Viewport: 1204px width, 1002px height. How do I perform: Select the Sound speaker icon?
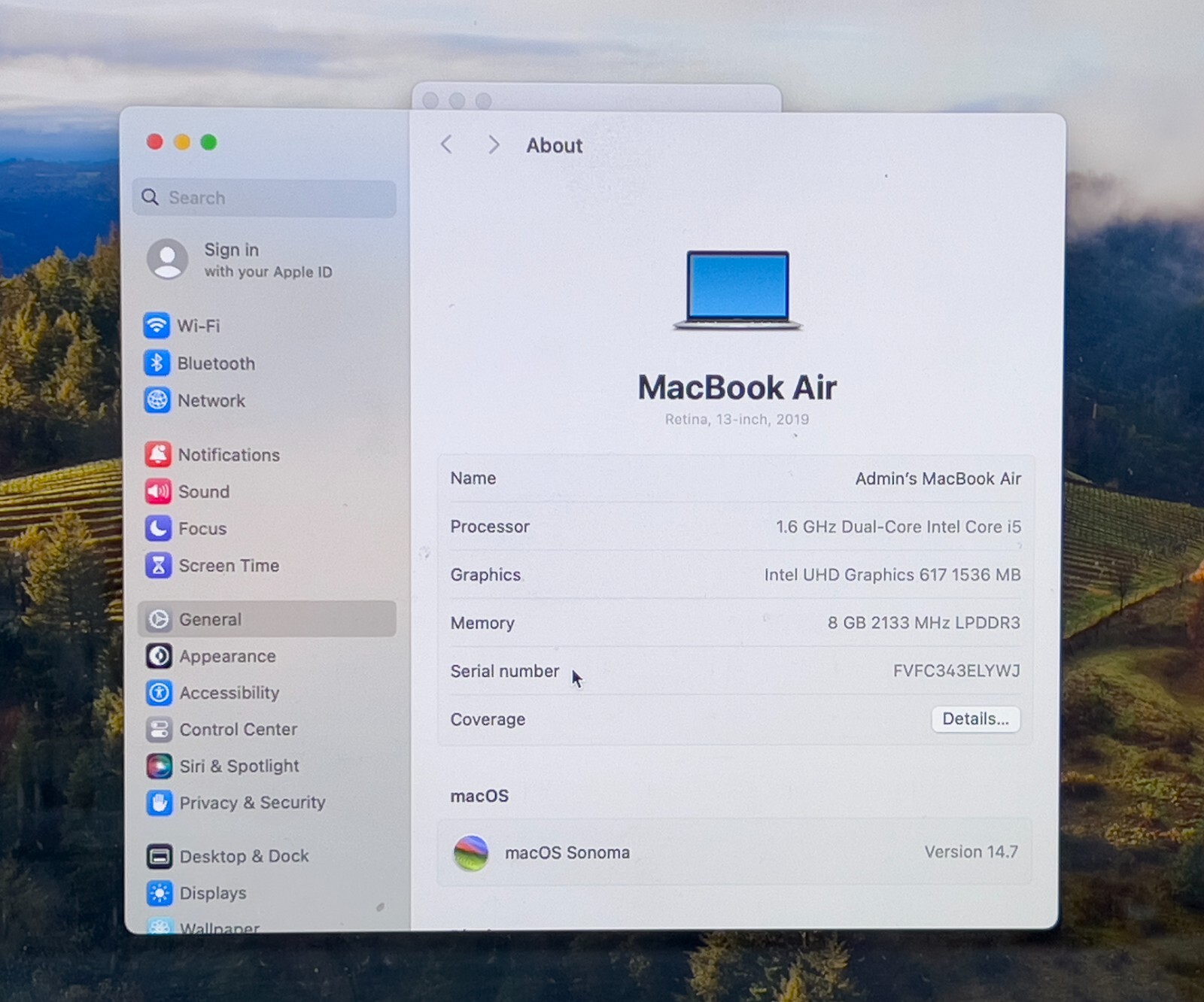[x=158, y=491]
